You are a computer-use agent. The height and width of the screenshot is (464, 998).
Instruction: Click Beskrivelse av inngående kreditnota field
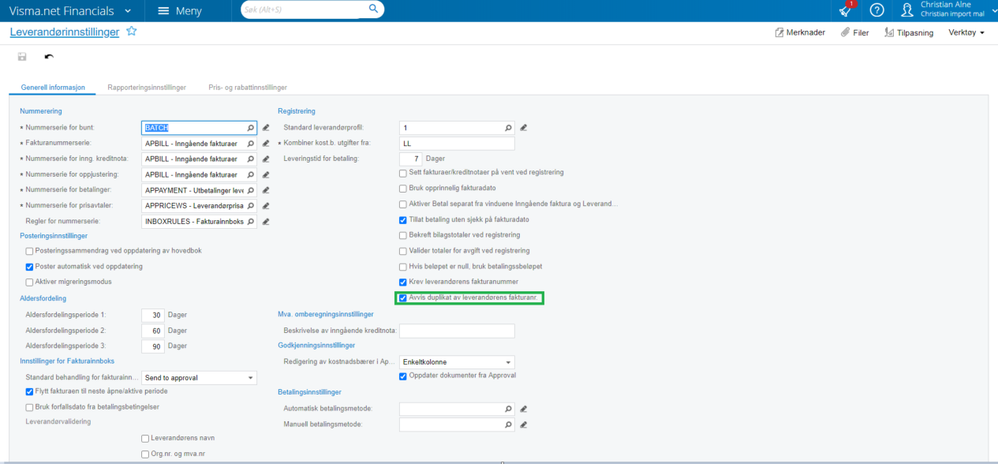pos(456,330)
